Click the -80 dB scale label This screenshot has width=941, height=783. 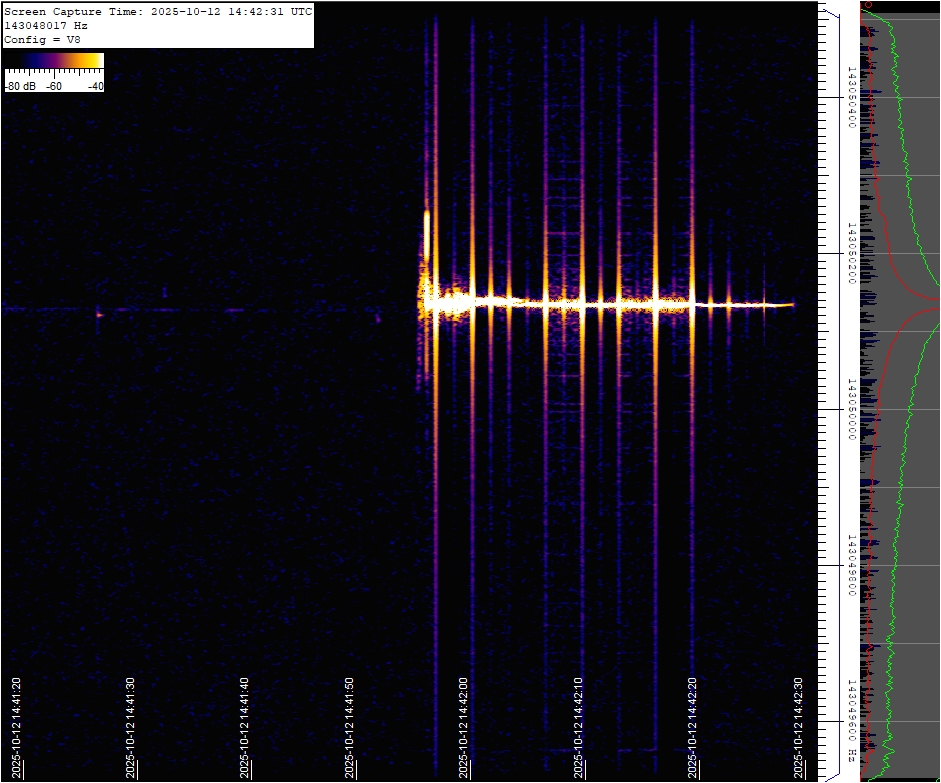19,86
